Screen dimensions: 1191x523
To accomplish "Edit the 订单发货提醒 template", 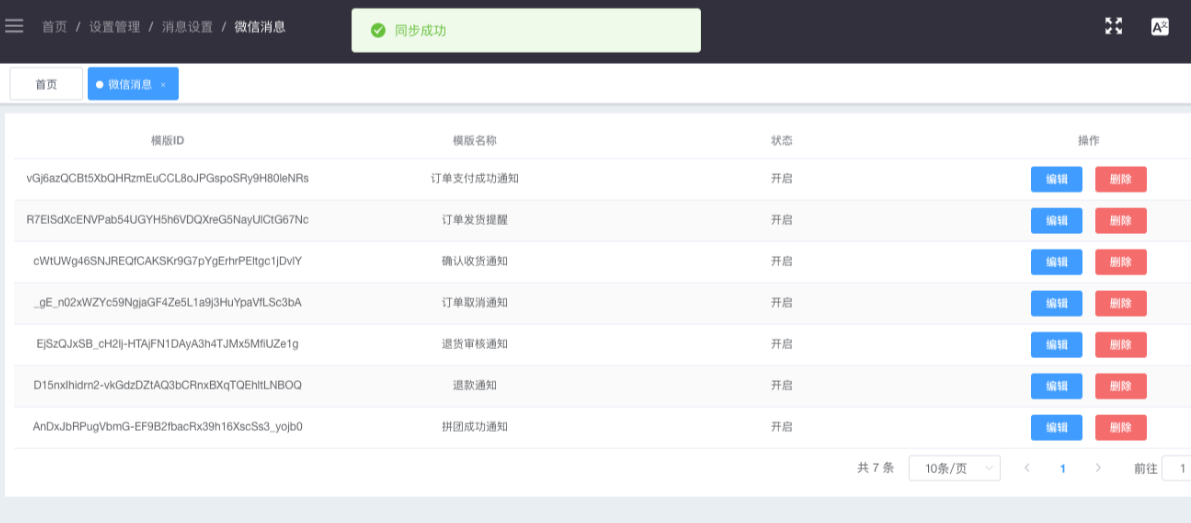I will (1056, 220).
